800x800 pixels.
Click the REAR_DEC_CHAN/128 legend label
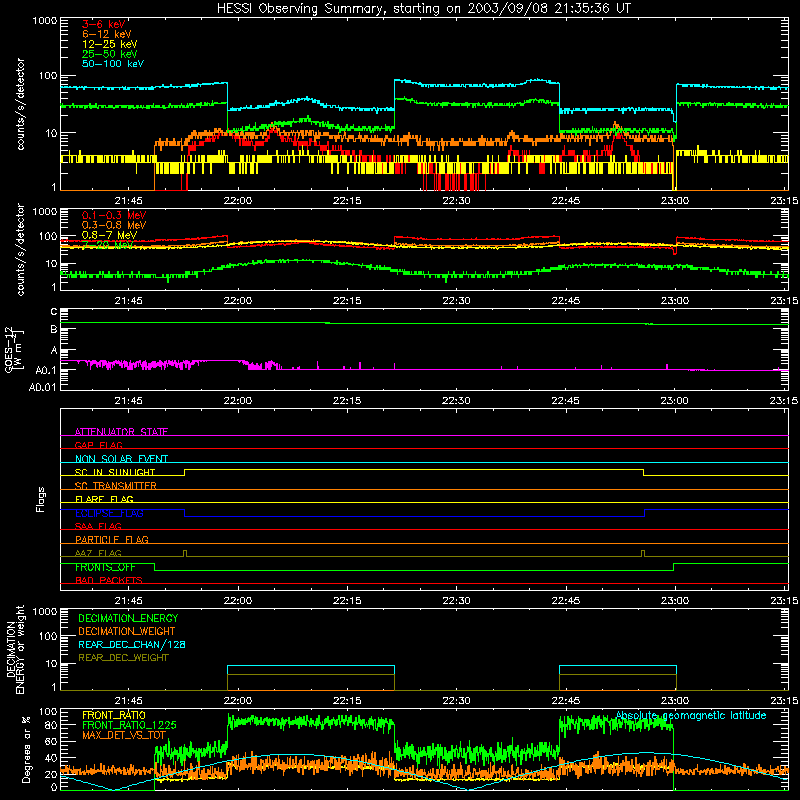coord(132,644)
